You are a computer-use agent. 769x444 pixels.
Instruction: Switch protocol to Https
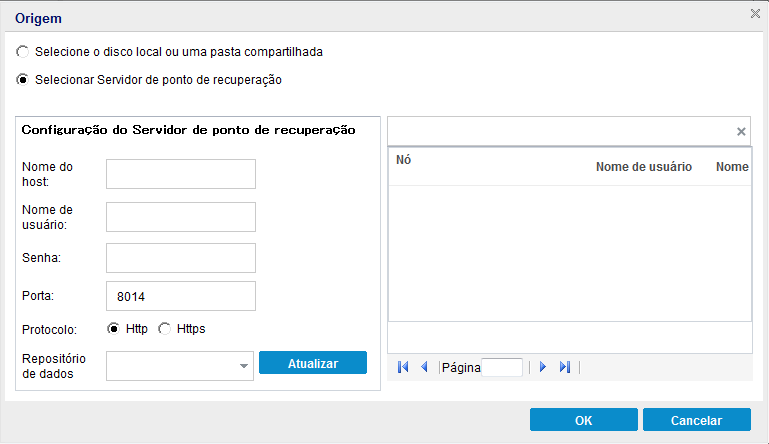pyautogui.click(x=165, y=328)
